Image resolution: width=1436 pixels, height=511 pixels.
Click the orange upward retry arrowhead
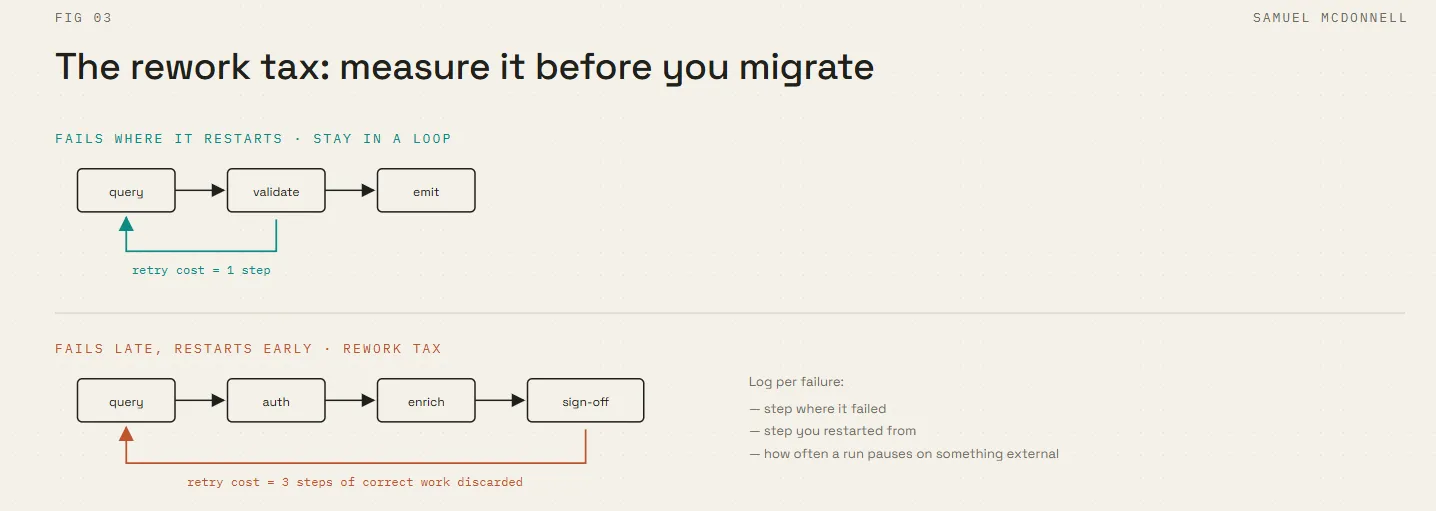(x=126, y=434)
